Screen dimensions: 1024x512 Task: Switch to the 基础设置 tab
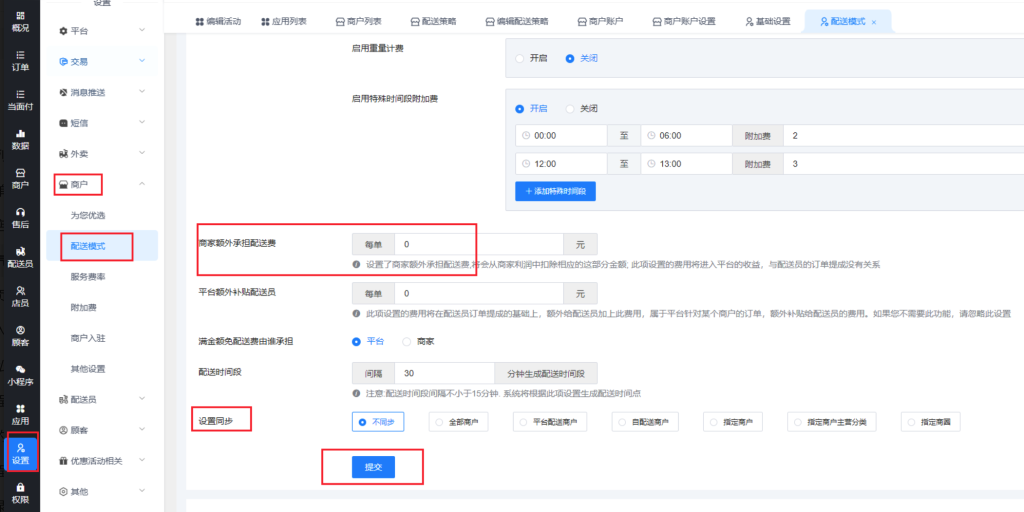pos(768,21)
